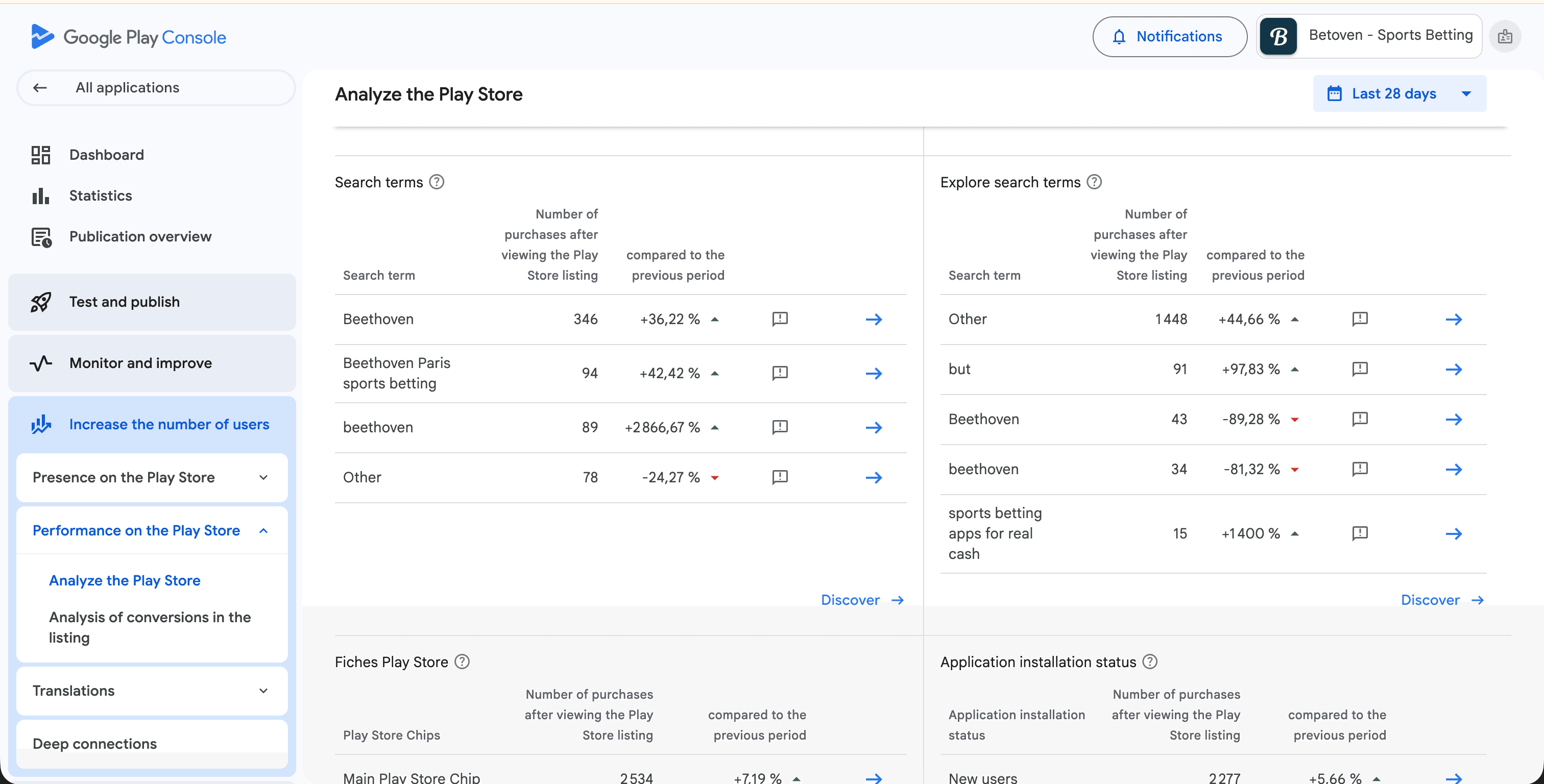Report feedback on the Beethoven search term
The width and height of the screenshot is (1544, 784).
(779, 319)
